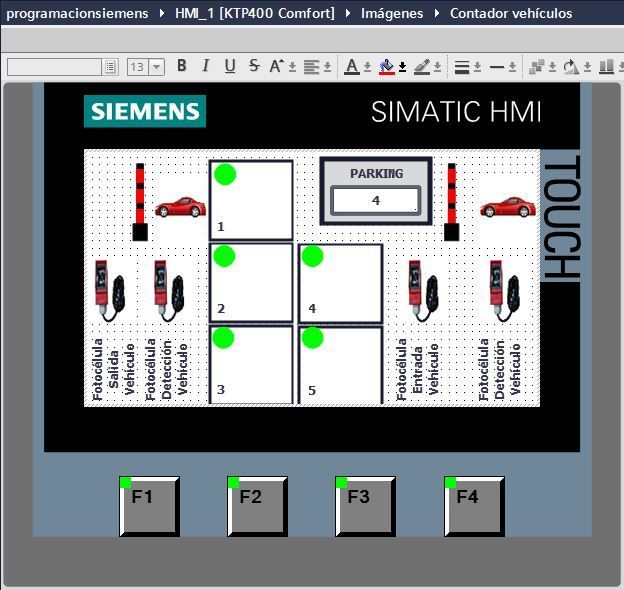Click the F2 function key
This screenshot has width=624, height=590.
point(257,506)
